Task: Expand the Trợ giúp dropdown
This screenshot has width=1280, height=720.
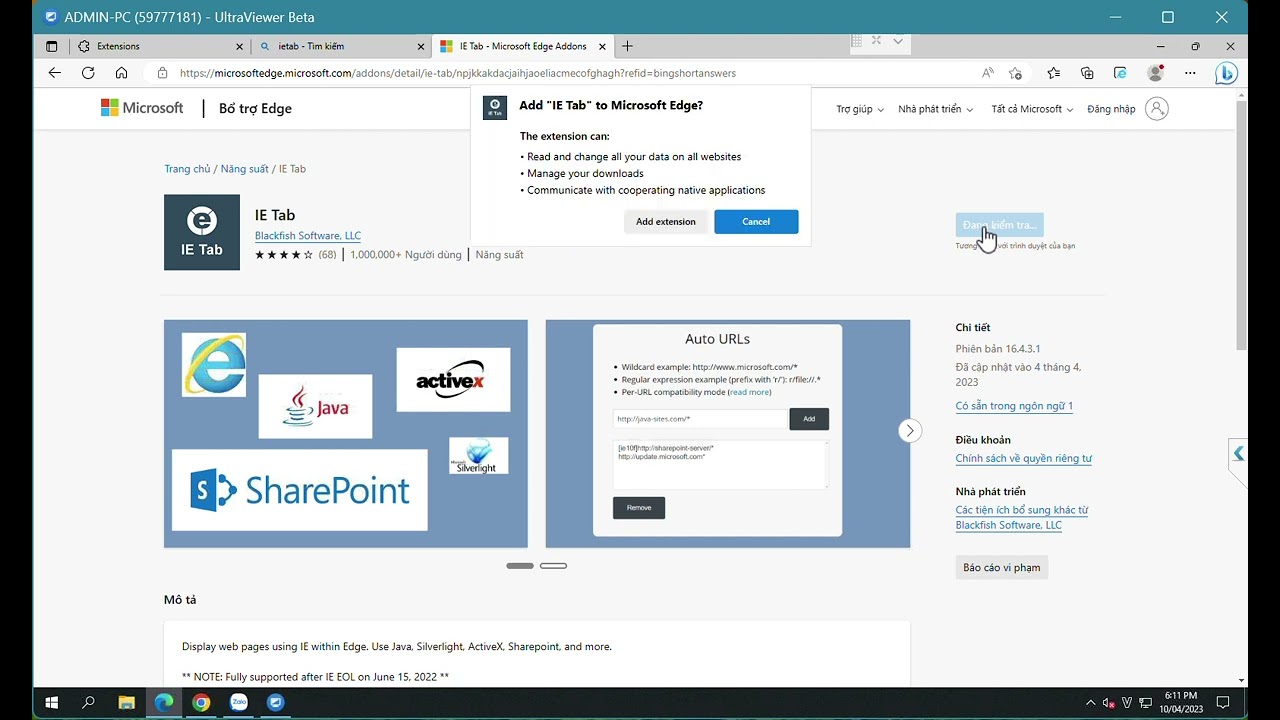Action: 860,109
